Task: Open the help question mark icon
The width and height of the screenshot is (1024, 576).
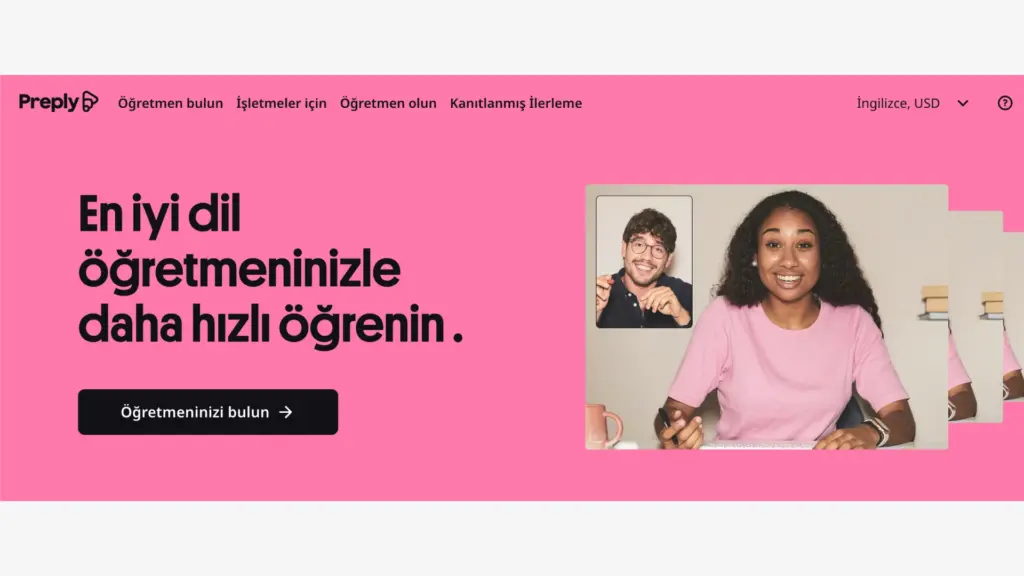Action: point(1005,103)
